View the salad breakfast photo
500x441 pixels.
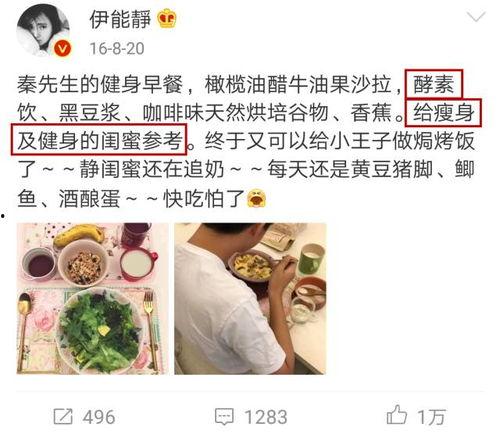tap(90, 298)
